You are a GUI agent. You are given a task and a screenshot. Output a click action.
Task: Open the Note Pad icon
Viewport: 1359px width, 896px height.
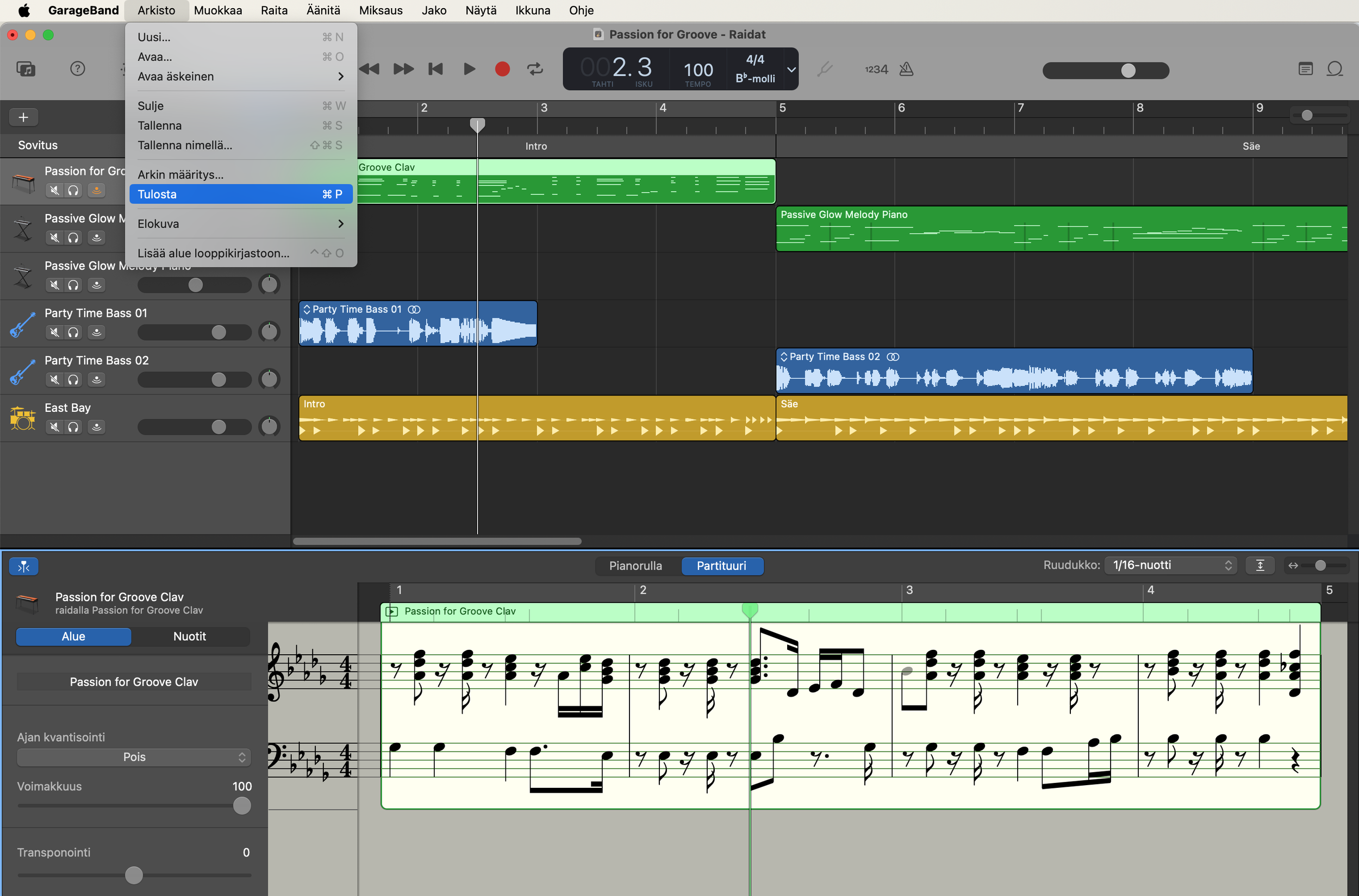pos(1305,69)
